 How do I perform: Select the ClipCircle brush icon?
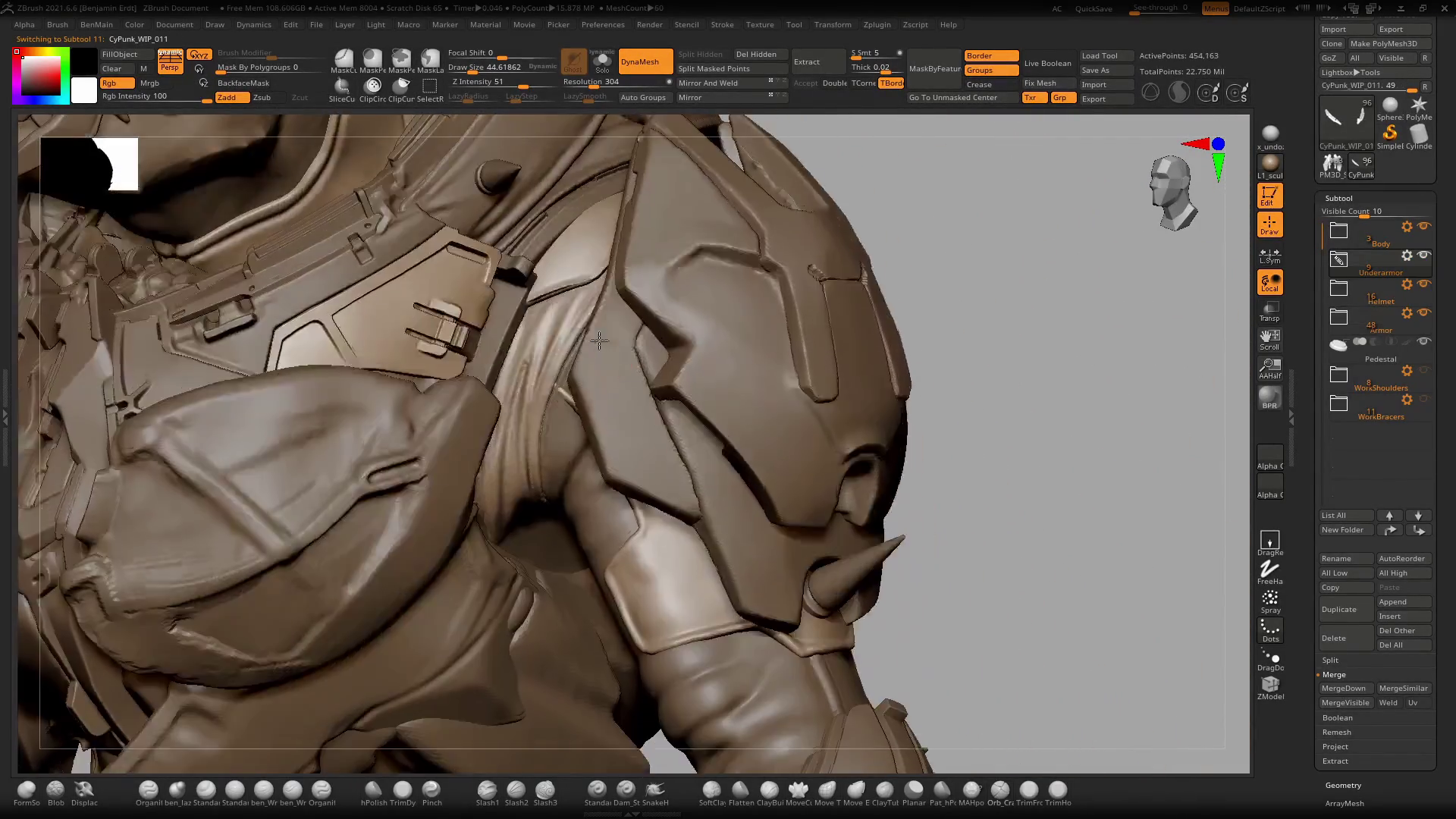(x=372, y=89)
